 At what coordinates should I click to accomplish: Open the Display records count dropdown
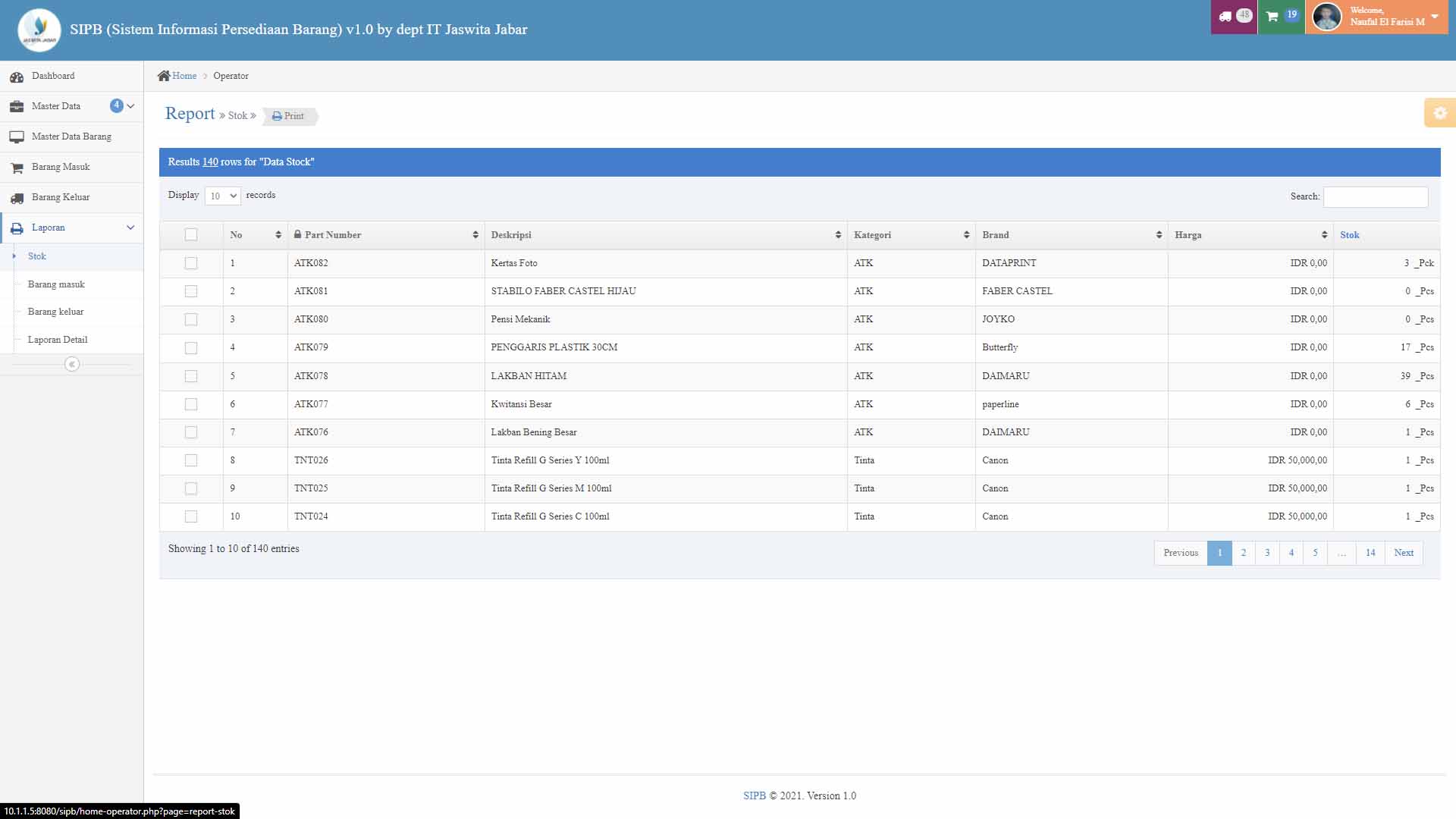point(222,196)
